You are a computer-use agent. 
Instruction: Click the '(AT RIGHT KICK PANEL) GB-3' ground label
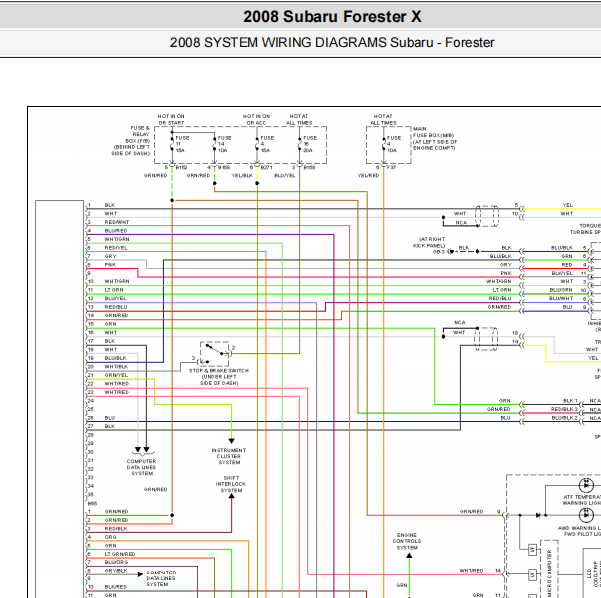point(429,245)
